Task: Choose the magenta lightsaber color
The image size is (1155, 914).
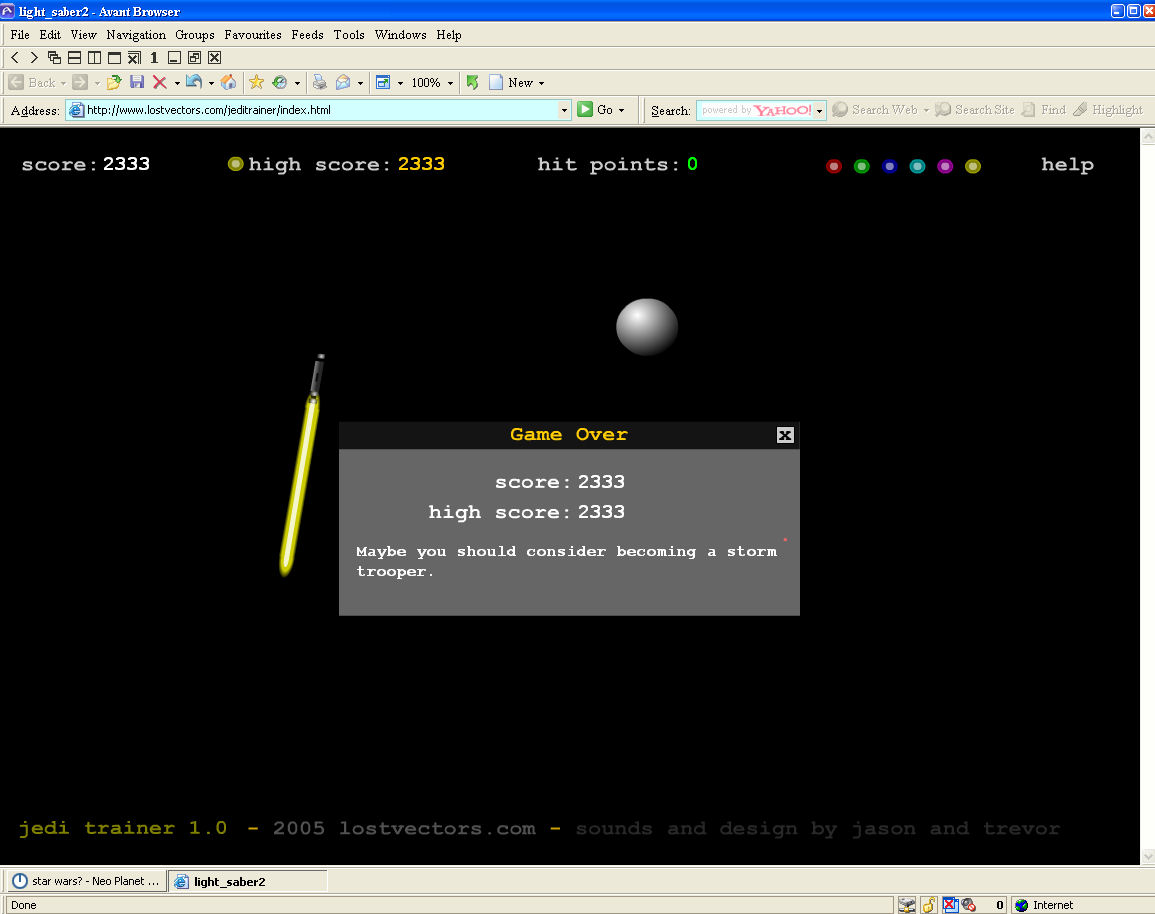Action: (x=945, y=166)
